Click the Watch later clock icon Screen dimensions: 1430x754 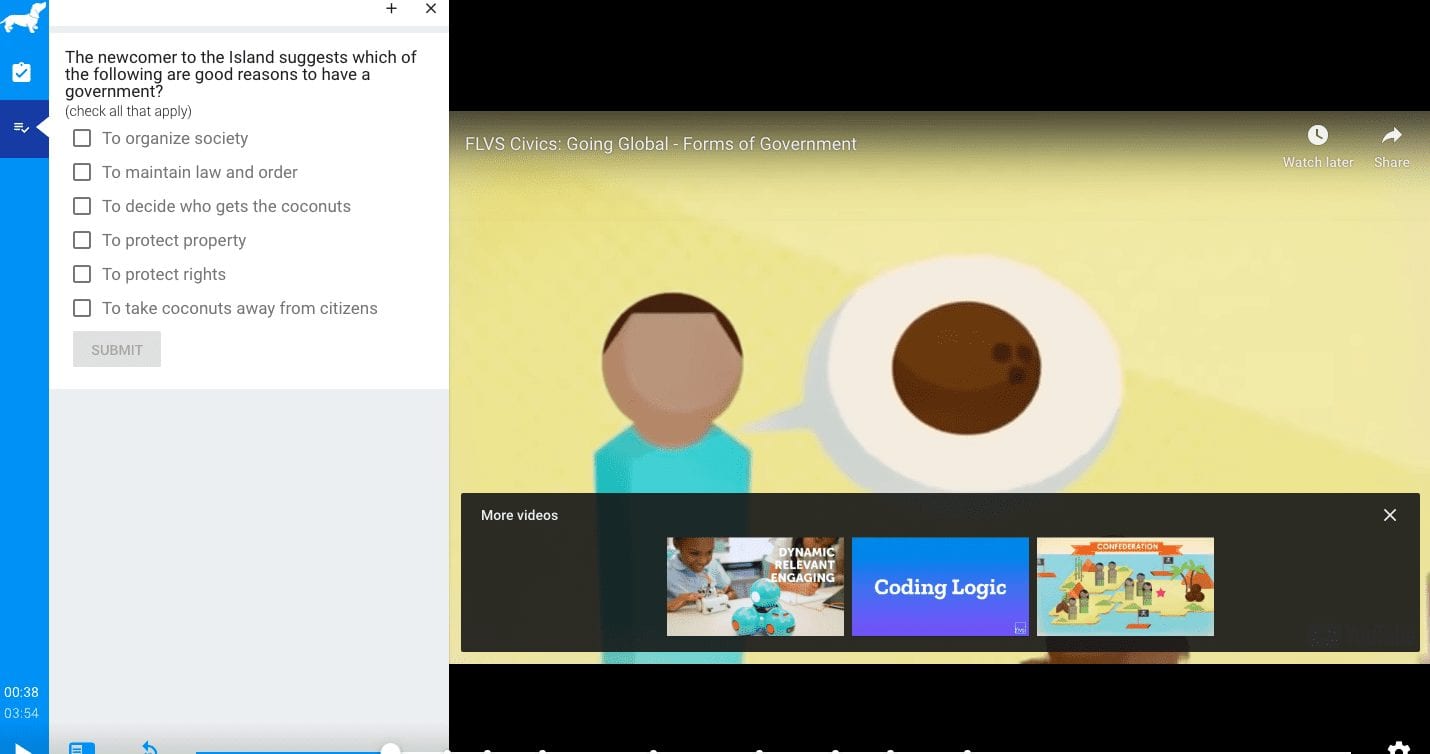(1318, 135)
